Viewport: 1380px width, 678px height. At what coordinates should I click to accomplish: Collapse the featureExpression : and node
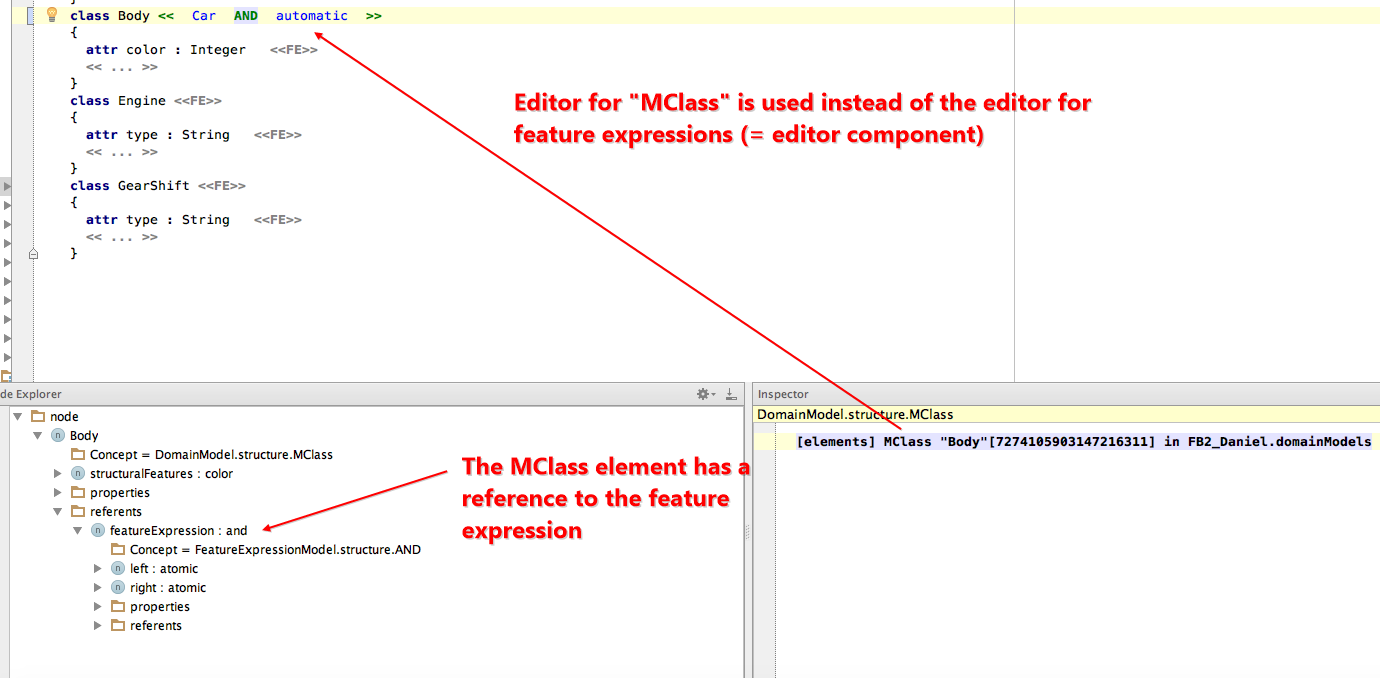coord(78,531)
